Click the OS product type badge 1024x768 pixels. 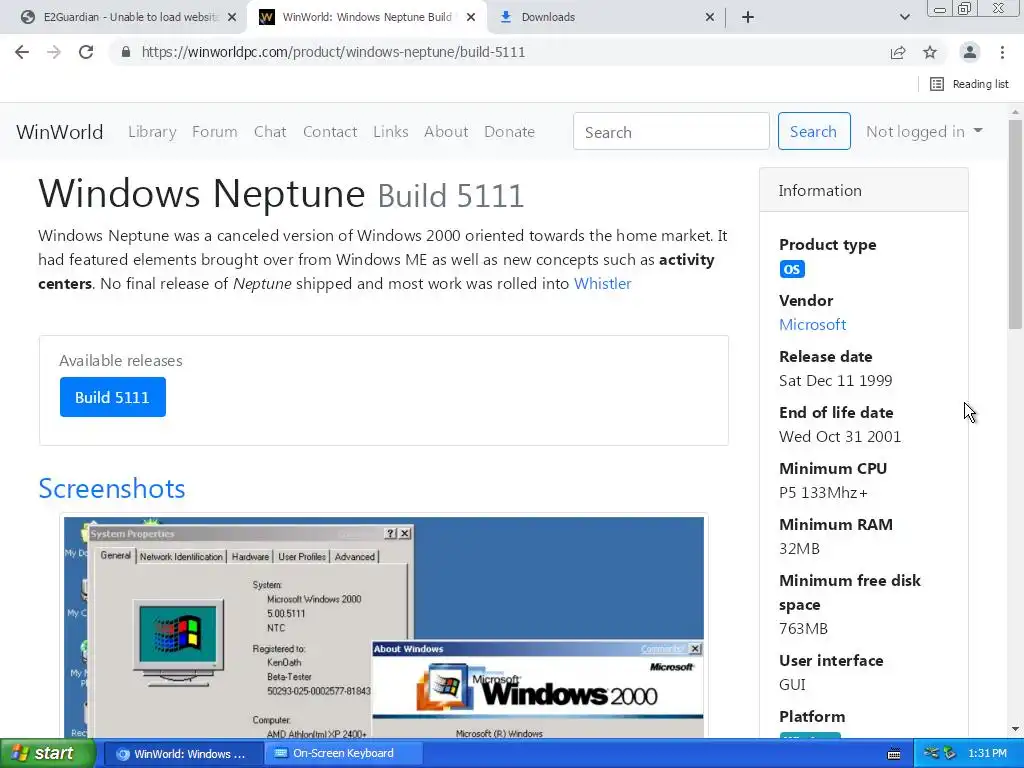792,269
